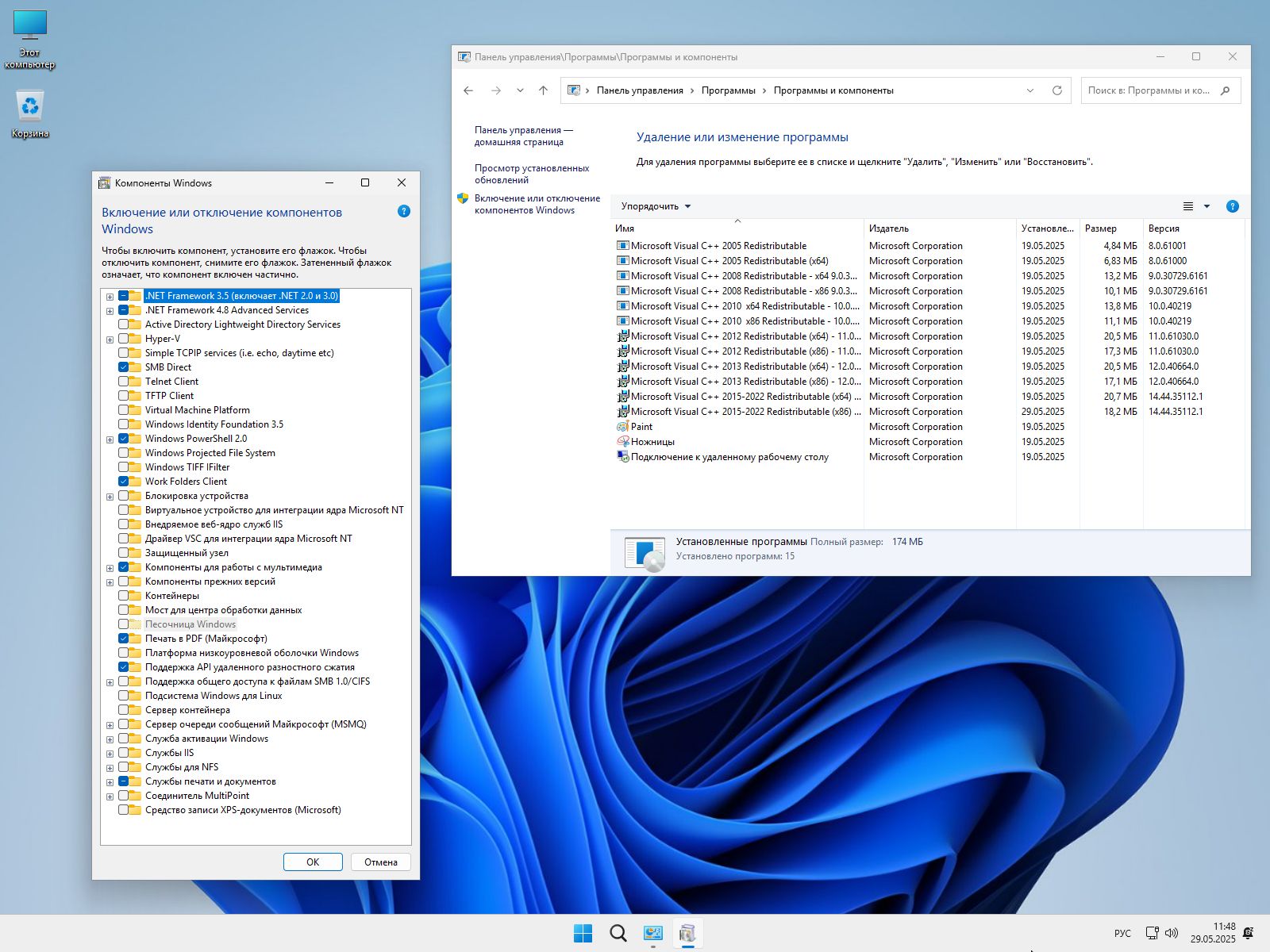Screen dimensions: 1270x952
Task: Select Visual C++ 2012 Redistributable (x64) icon
Action: pos(623,336)
